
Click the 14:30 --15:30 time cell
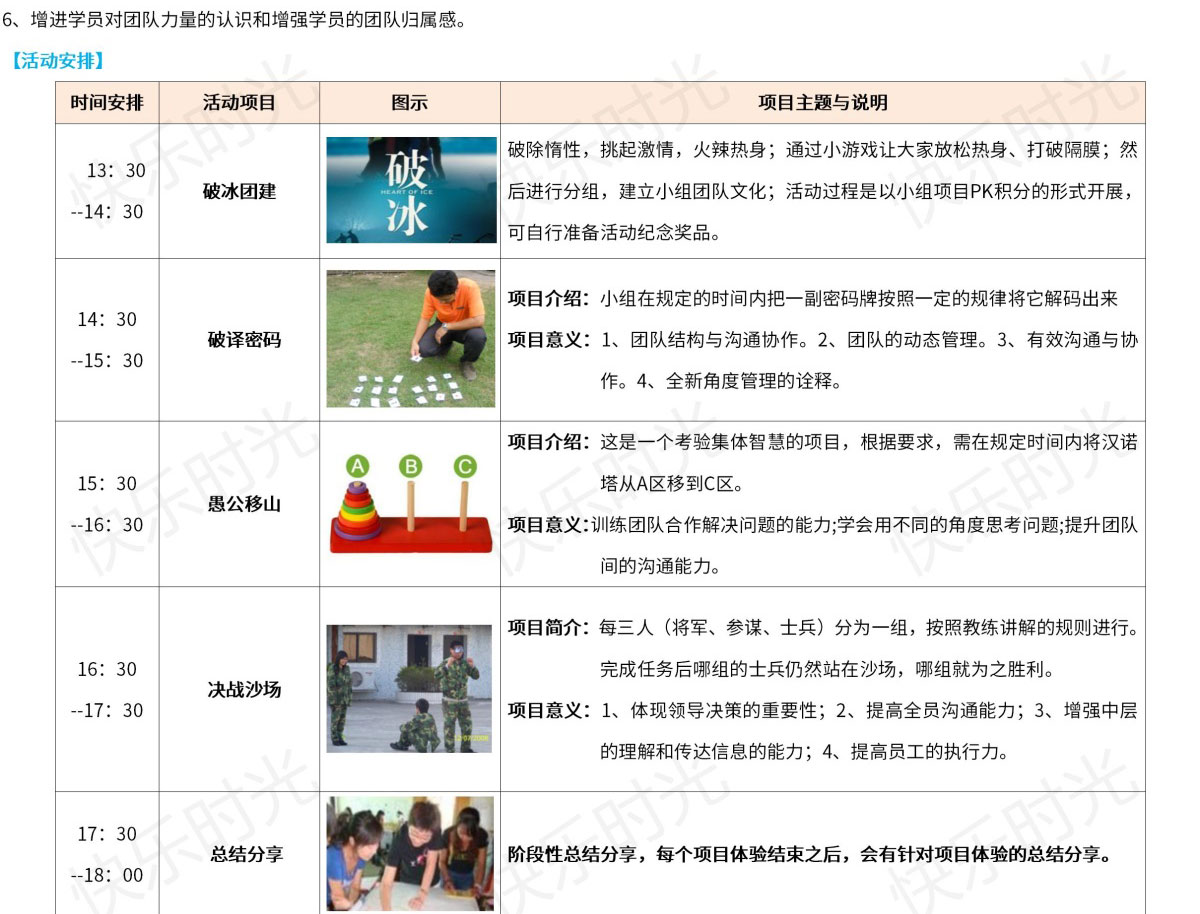tap(107, 340)
